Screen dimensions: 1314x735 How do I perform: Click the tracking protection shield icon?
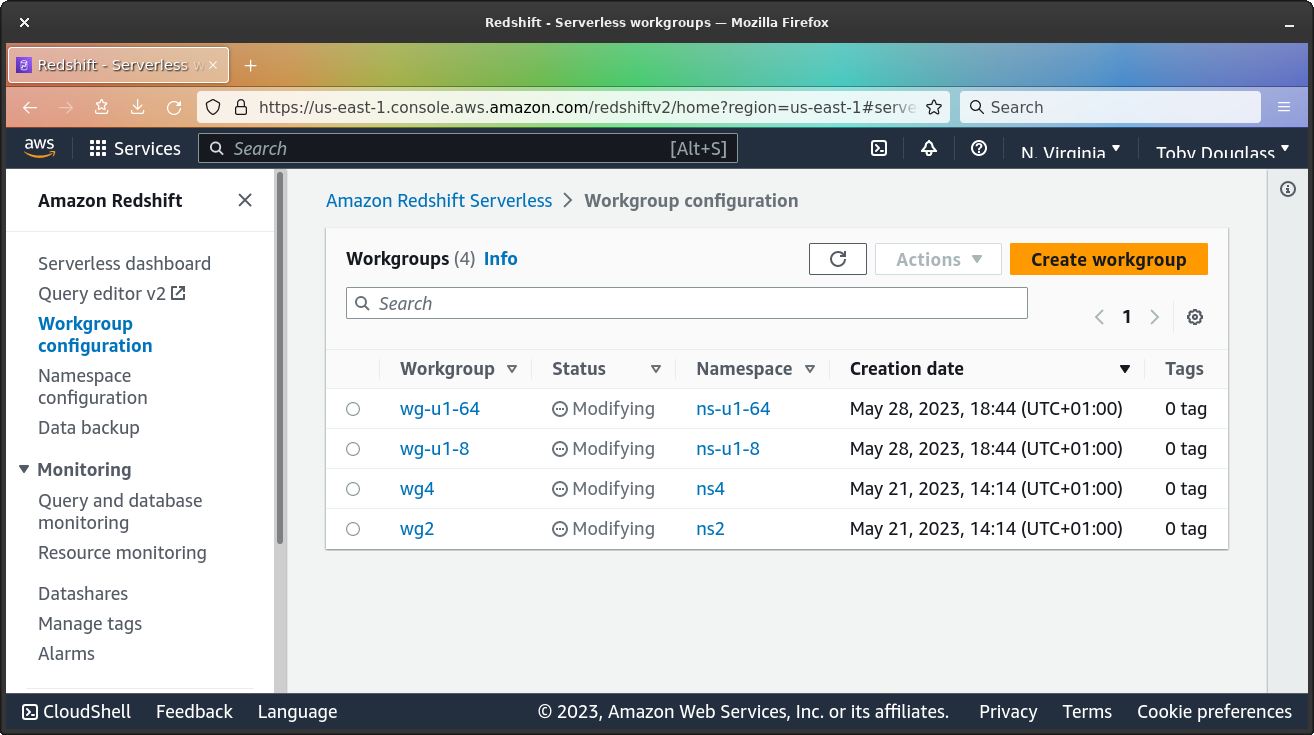[x=212, y=107]
